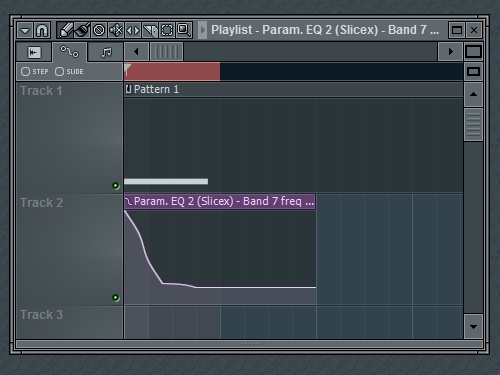Viewport: 500px width, 375px height.
Task: Select the Select tool
Action: point(167,30)
